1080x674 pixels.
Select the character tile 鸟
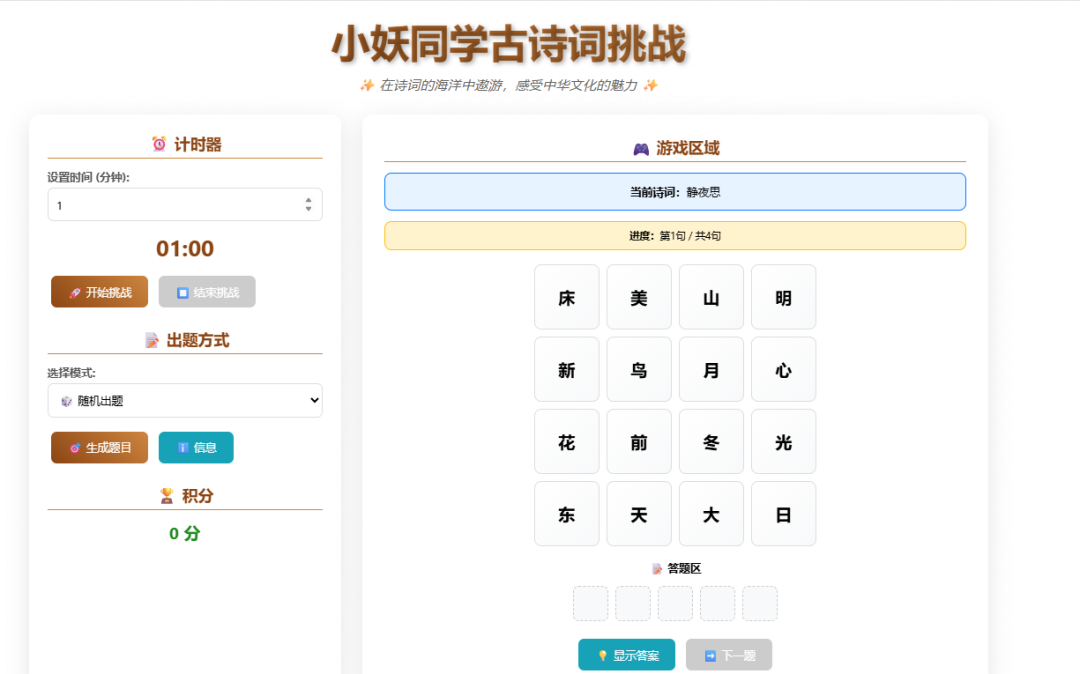pos(639,370)
